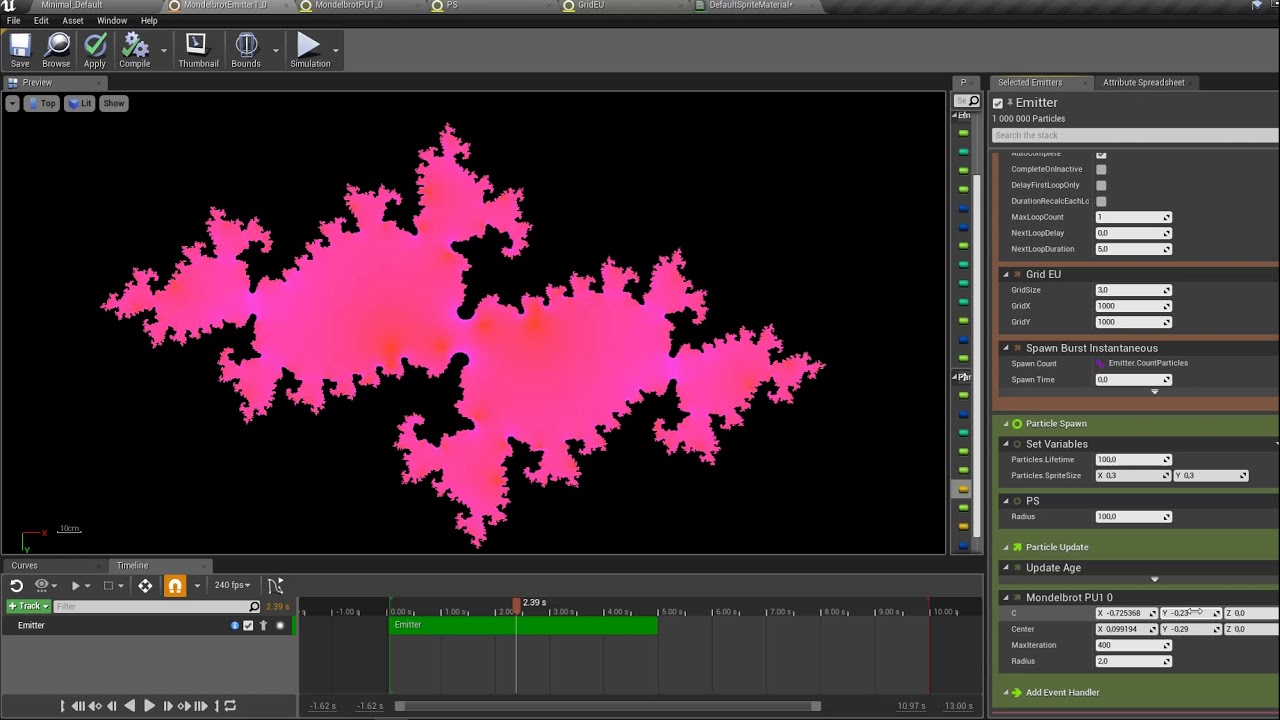Viewport: 1280px width, 720px height.
Task: Reset the timeline with the circular arrow icon
Action: (x=17, y=586)
